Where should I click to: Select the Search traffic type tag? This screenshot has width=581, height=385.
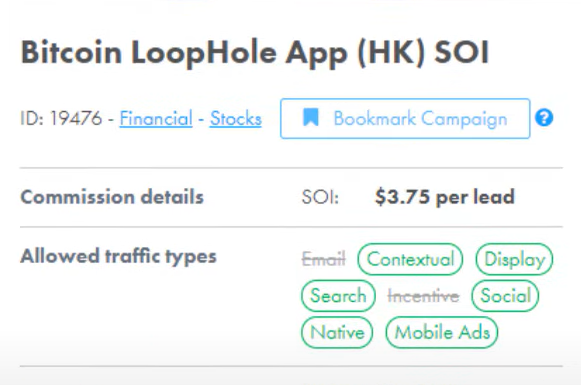tap(338, 296)
